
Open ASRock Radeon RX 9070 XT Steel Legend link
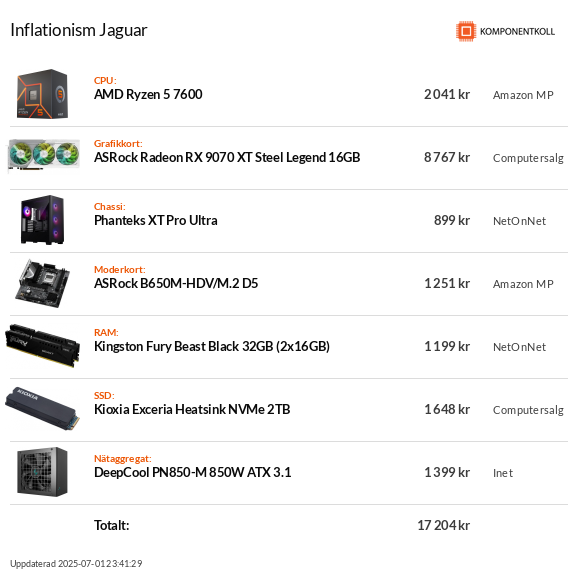coord(227,157)
